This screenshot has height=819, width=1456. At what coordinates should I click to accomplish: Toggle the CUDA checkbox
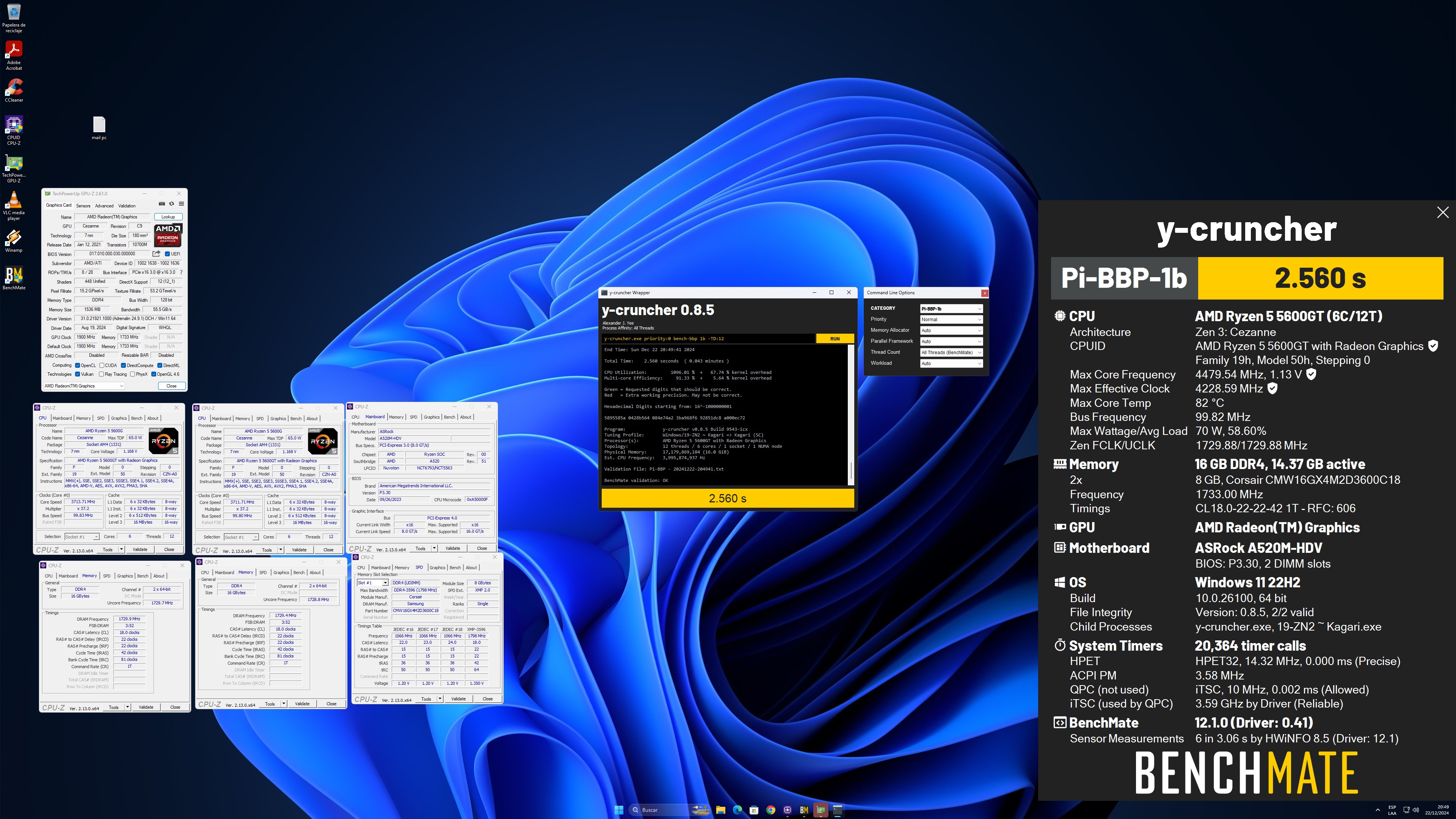tap(102, 365)
